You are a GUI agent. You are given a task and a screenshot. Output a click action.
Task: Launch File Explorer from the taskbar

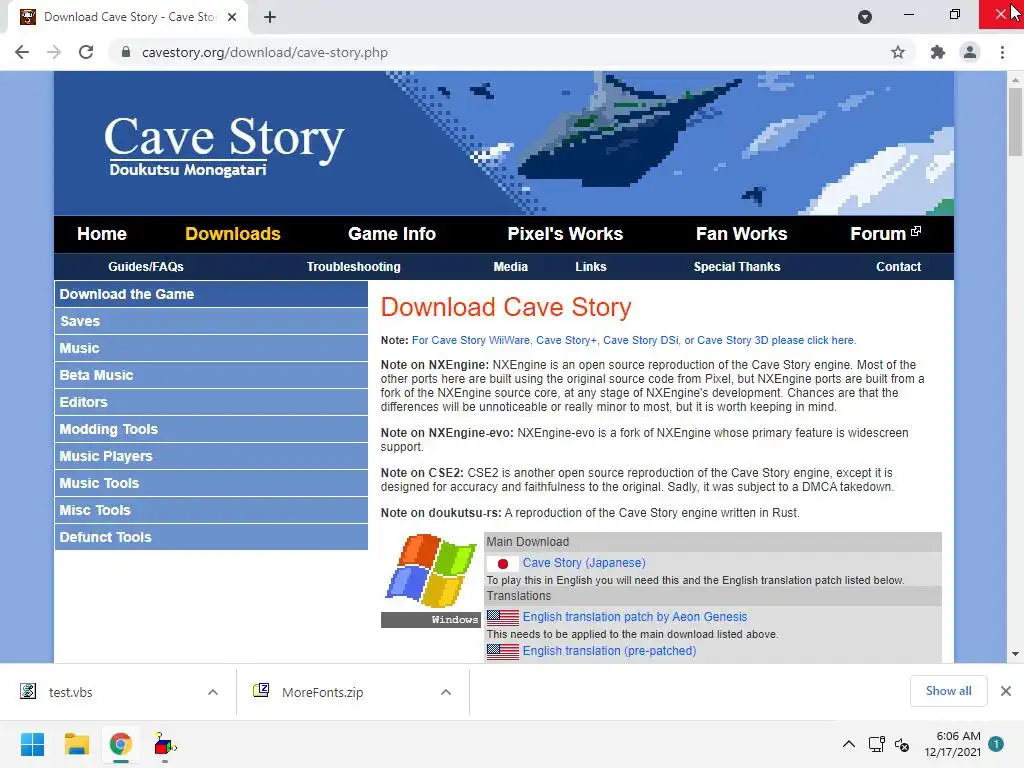[x=76, y=744]
